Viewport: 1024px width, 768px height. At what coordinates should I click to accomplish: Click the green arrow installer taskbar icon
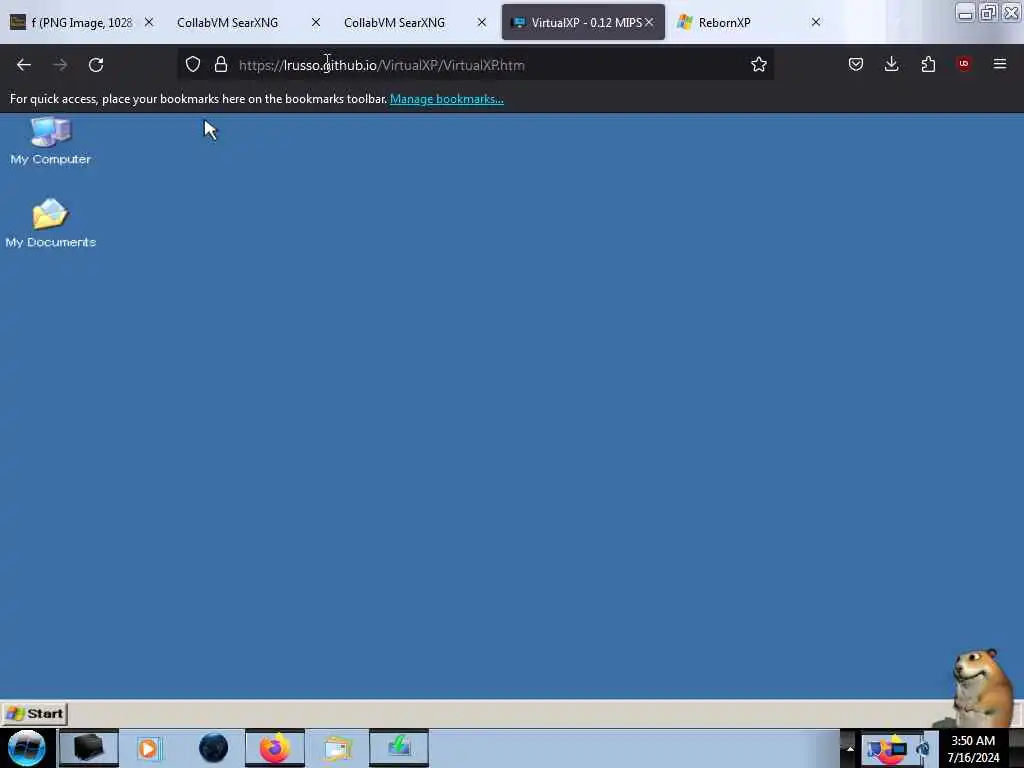click(399, 748)
